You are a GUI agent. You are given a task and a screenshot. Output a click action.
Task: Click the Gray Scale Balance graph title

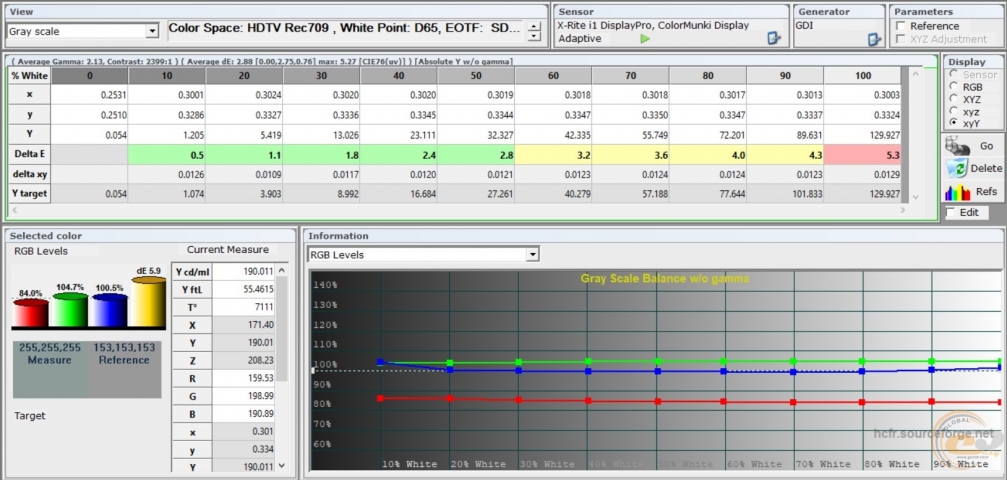pyautogui.click(x=665, y=278)
